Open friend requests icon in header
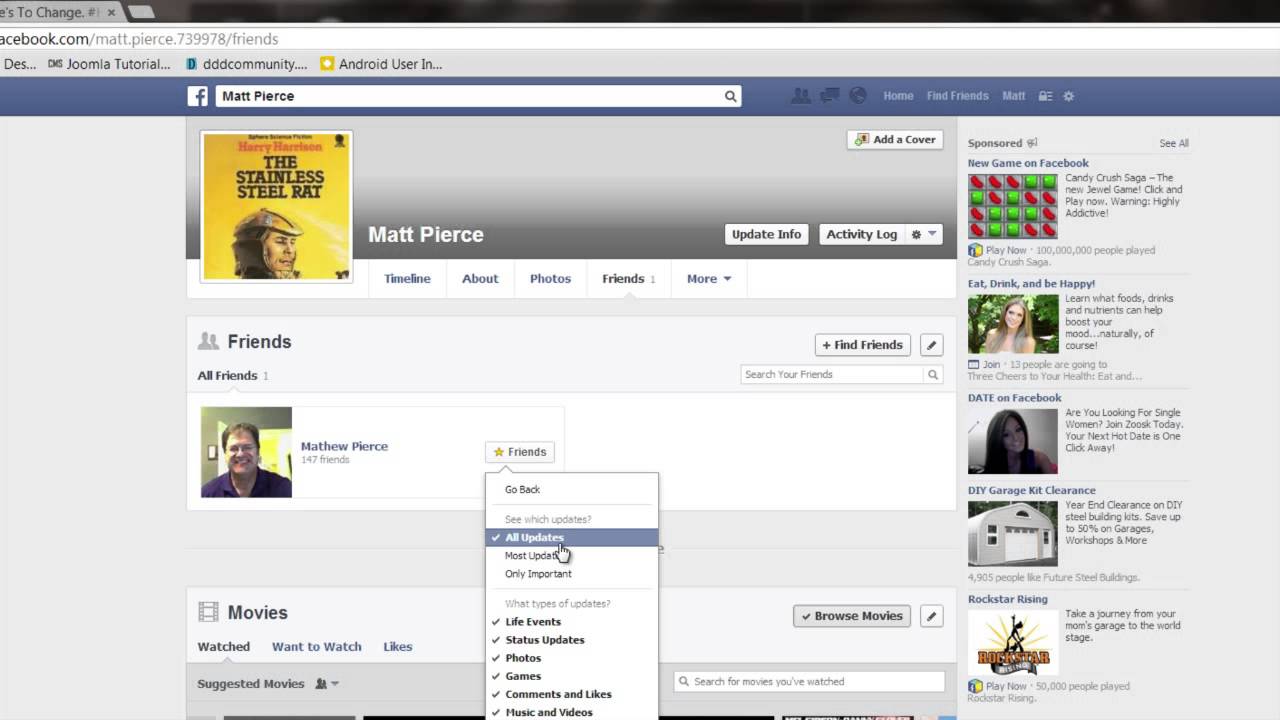The height and width of the screenshot is (720, 1280). [x=801, y=96]
